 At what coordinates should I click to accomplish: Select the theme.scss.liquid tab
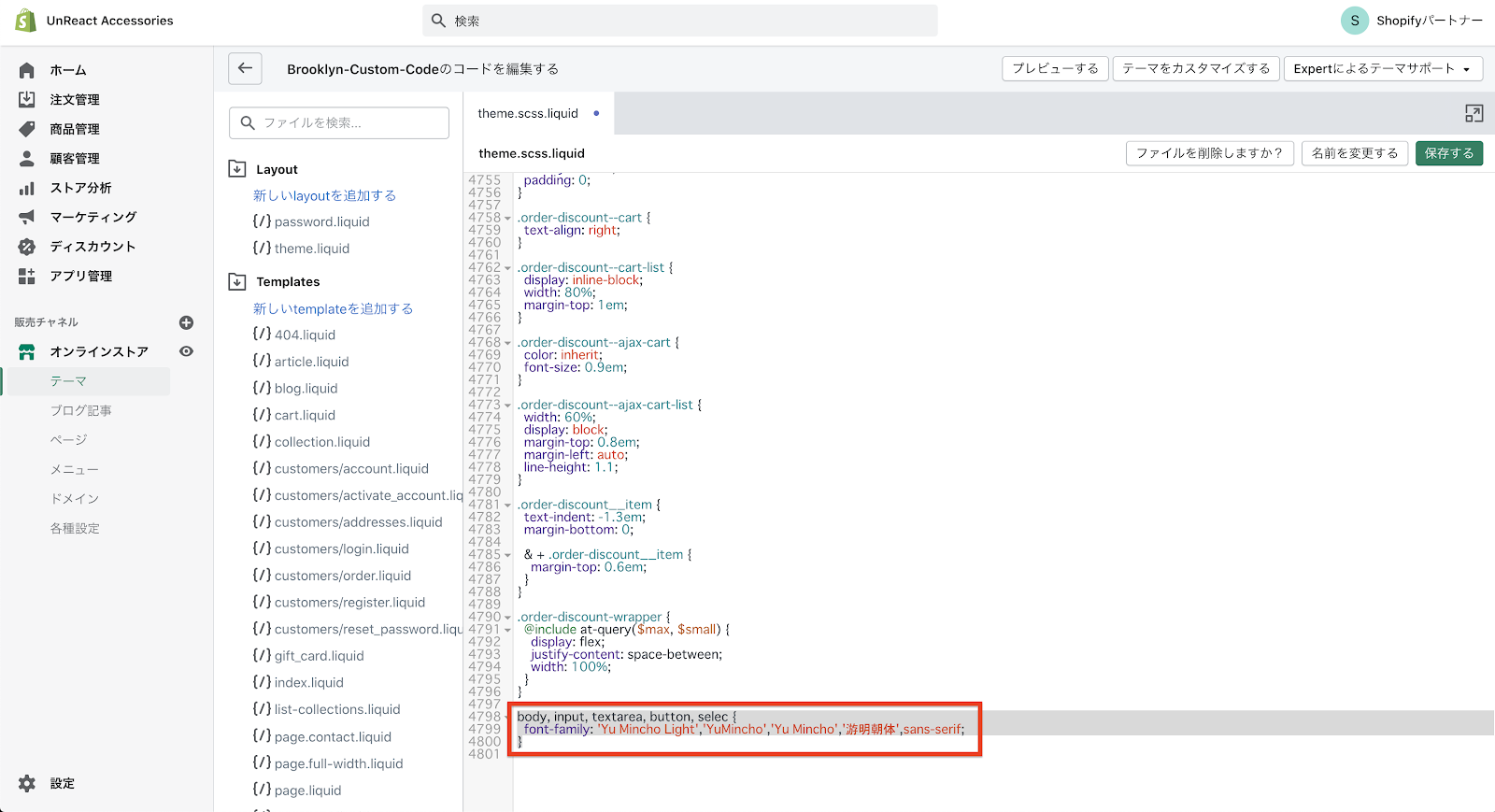pos(528,114)
